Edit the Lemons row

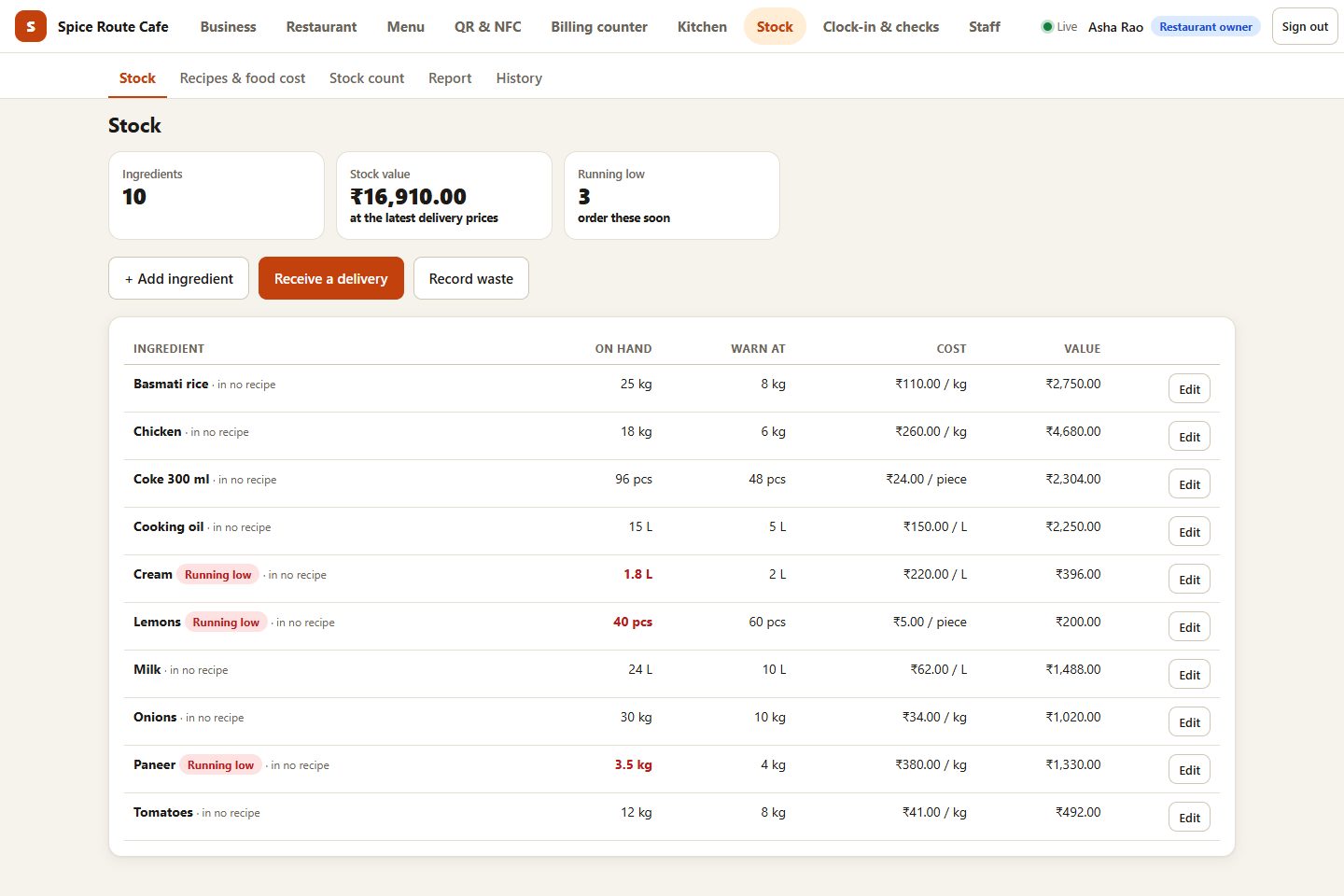coord(1189,627)
